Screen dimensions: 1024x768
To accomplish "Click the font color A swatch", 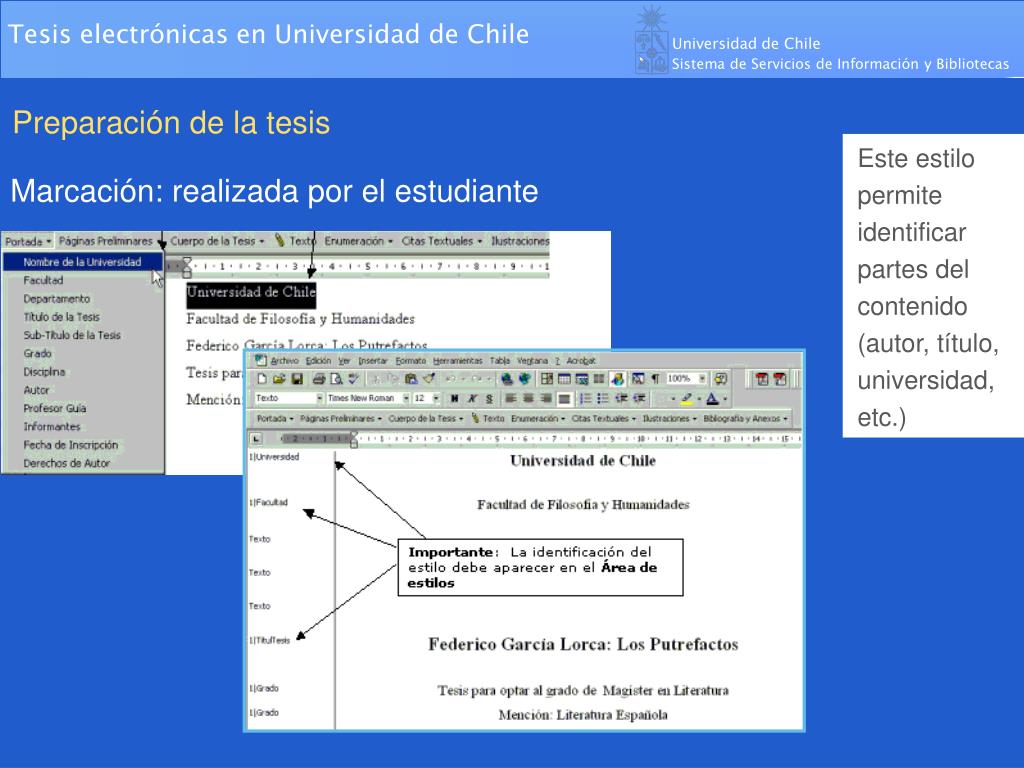I will click(x=712, y=398).
